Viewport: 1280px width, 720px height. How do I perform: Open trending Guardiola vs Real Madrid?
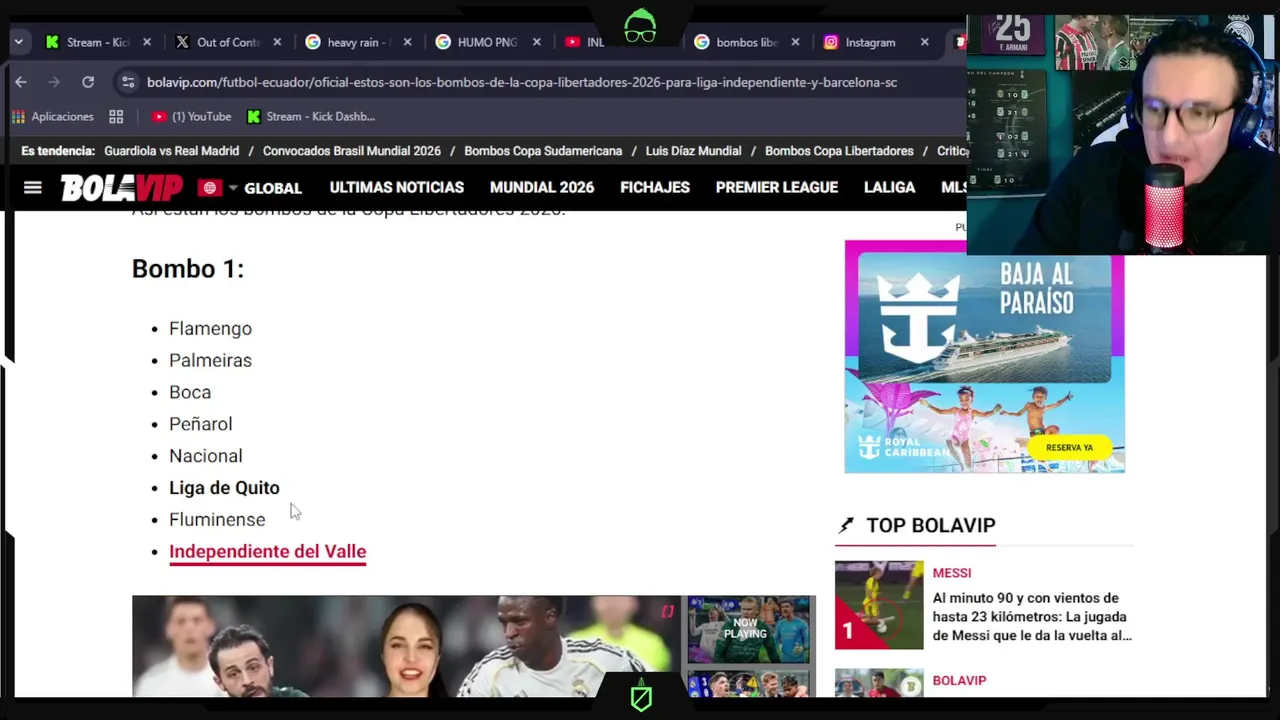click(171, 151)
